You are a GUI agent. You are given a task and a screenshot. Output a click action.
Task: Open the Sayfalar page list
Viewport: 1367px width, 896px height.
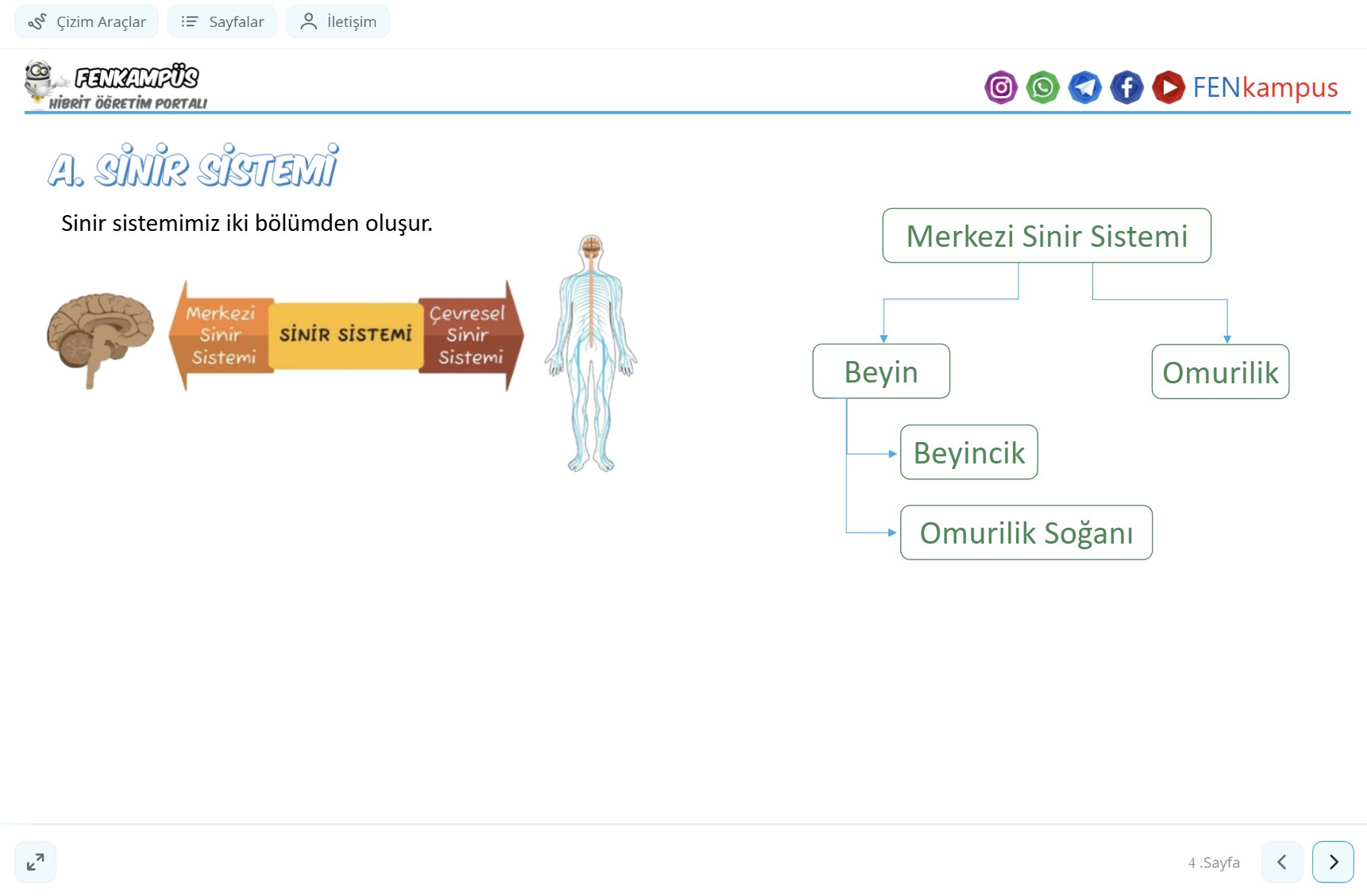tap(222, 21)
